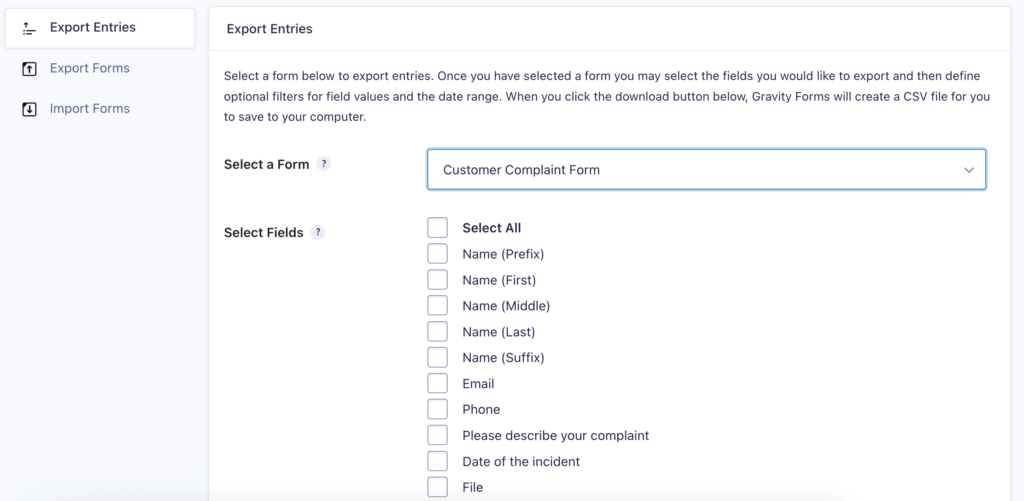1024x501 pixels.
Task: Check the Select All checkbox
Action: coord(437,228)
